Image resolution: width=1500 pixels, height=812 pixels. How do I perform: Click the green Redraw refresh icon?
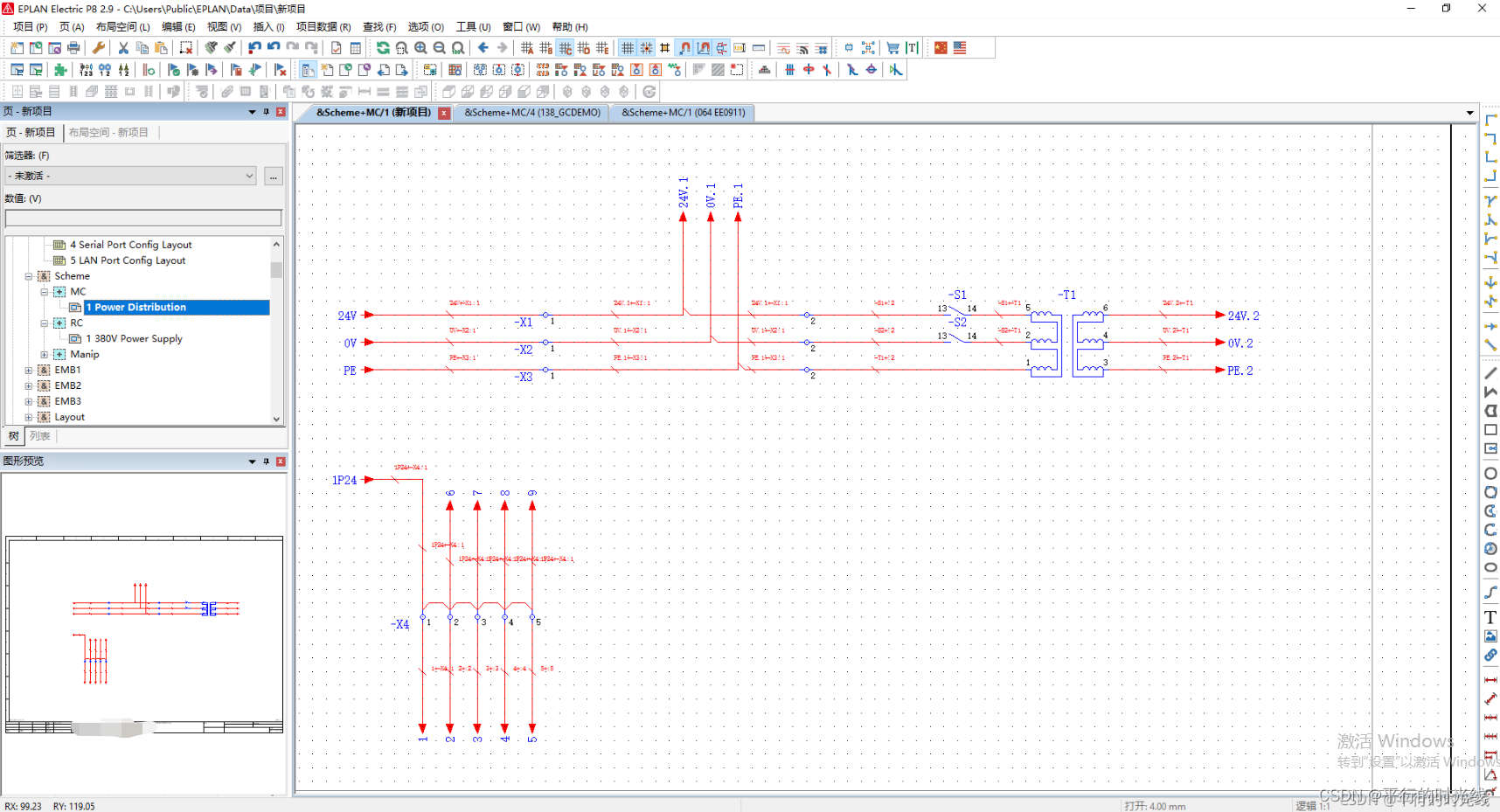383,48
